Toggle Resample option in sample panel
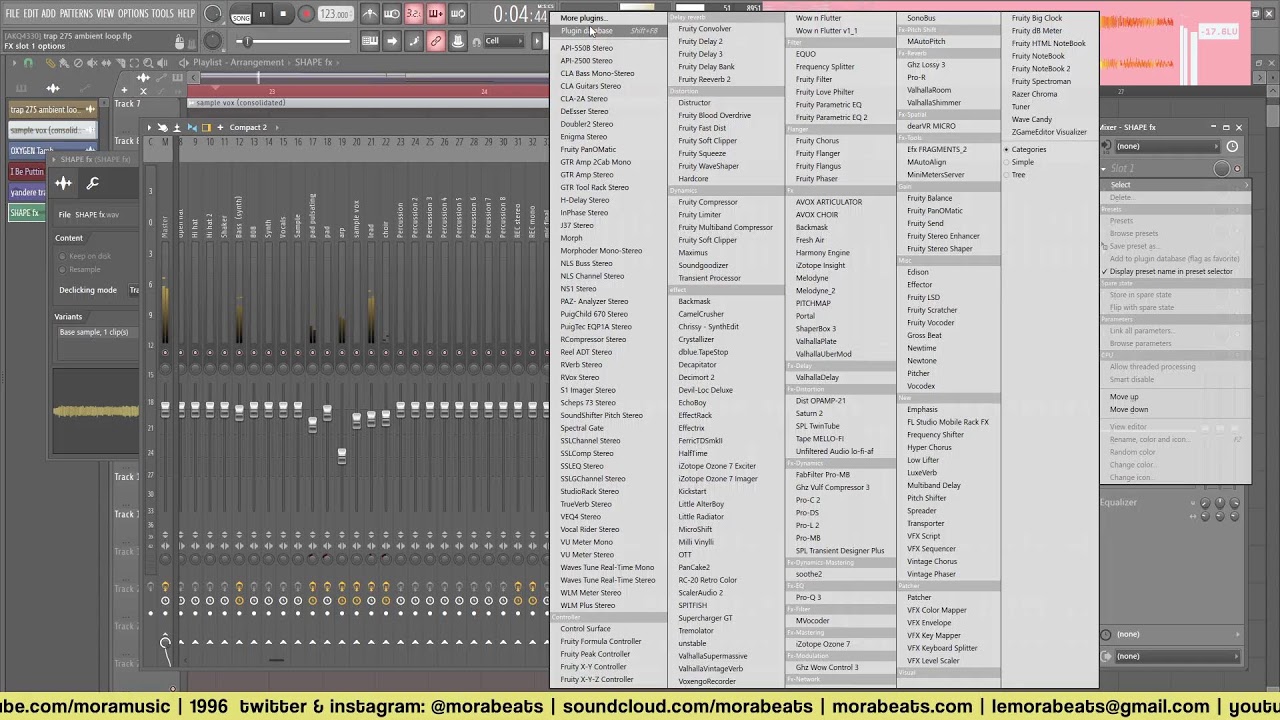1280x720 pixels. pos(80,269)
